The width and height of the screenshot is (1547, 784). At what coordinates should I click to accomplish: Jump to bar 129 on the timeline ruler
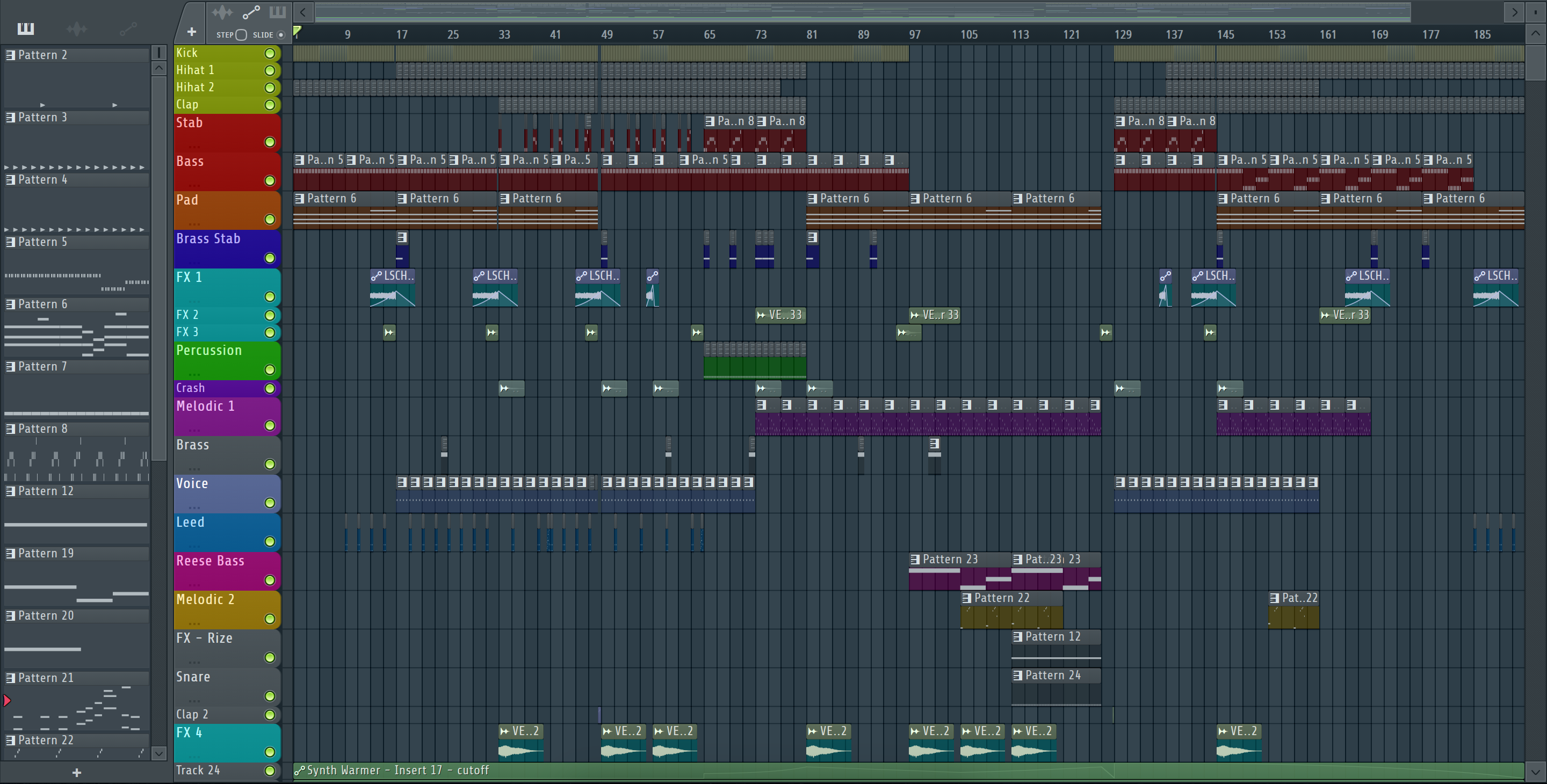point(1123,35)
